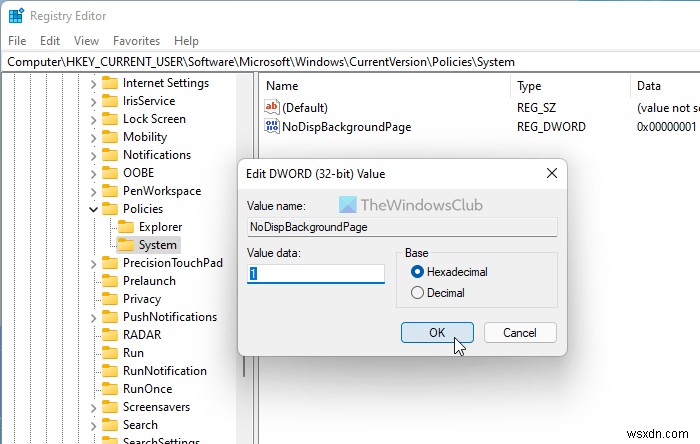Cancel the Edit DWORD dialog

click(520, 332)
